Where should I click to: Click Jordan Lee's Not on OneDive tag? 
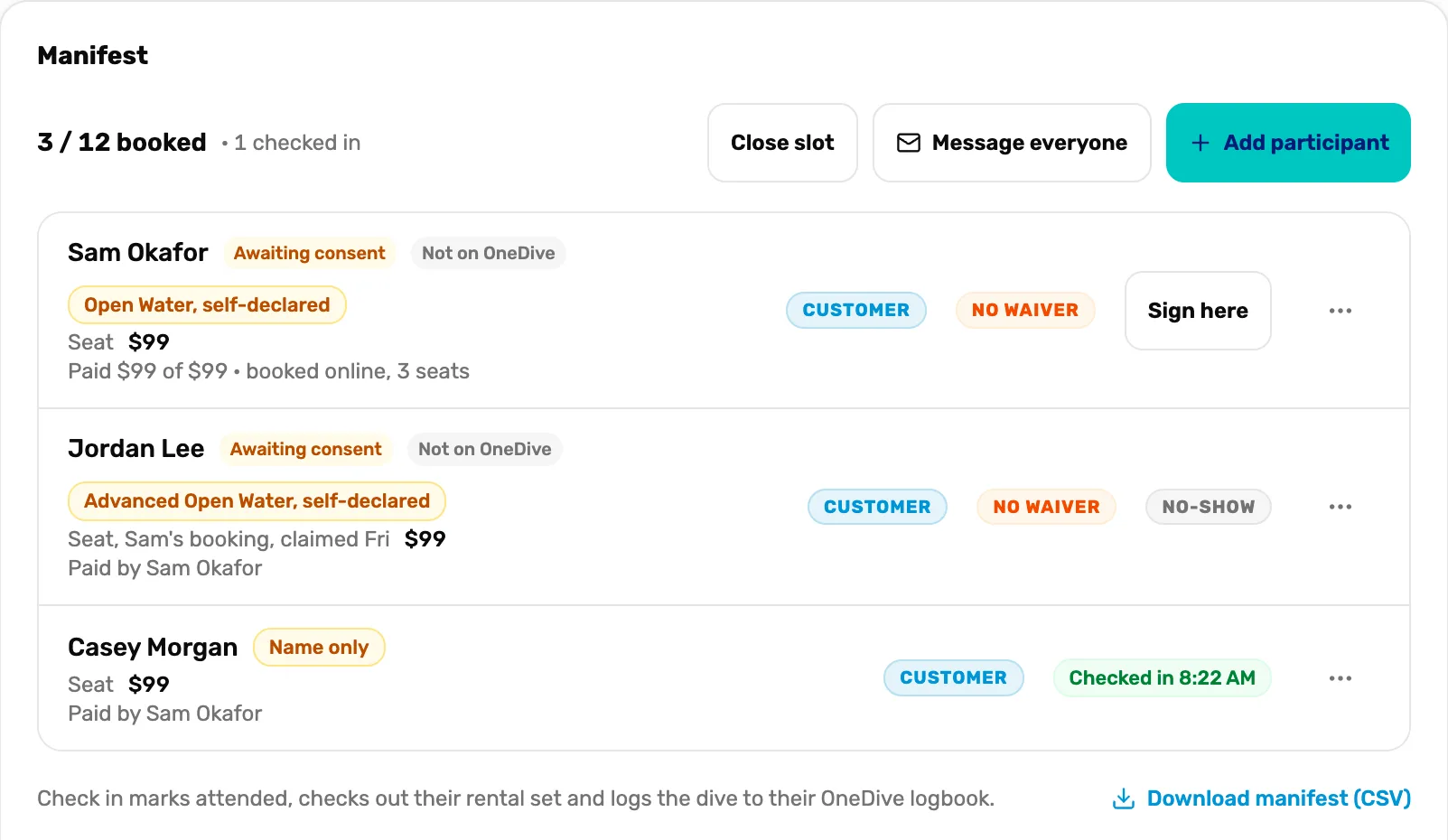point(484,449)
